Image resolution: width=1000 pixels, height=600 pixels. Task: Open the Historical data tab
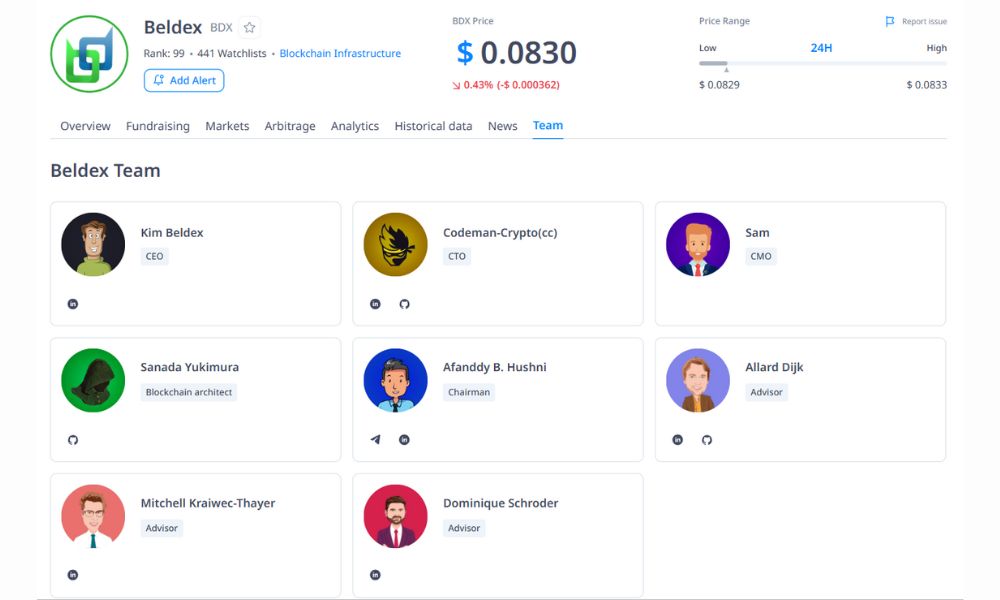tap(433, 126)
